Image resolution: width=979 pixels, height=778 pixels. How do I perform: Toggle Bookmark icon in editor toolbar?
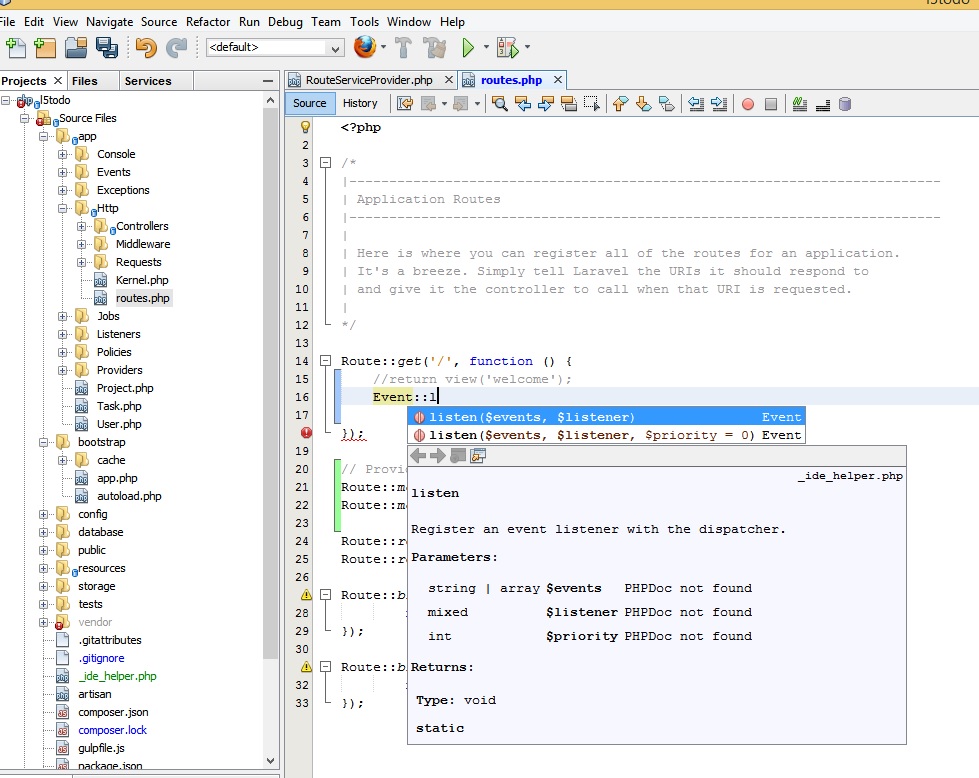667,104
